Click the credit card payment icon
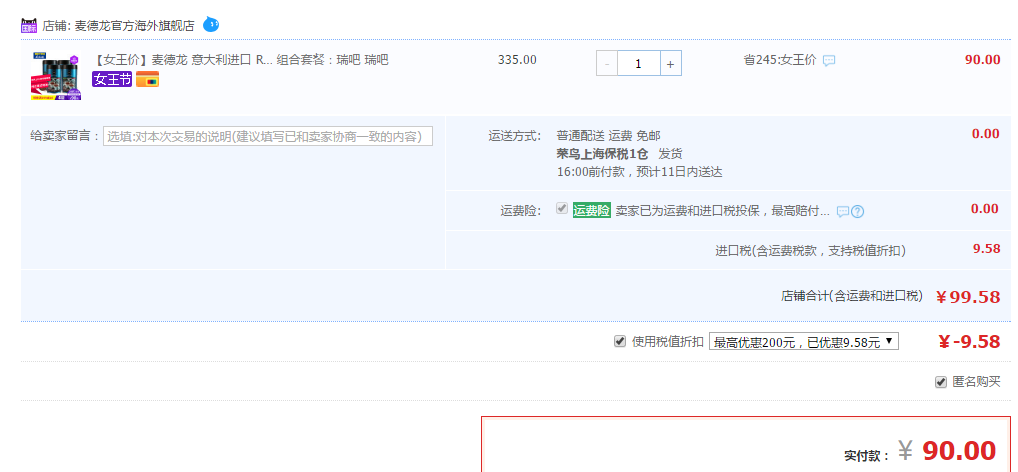1018x472 pixels. (x=147, y=80)
